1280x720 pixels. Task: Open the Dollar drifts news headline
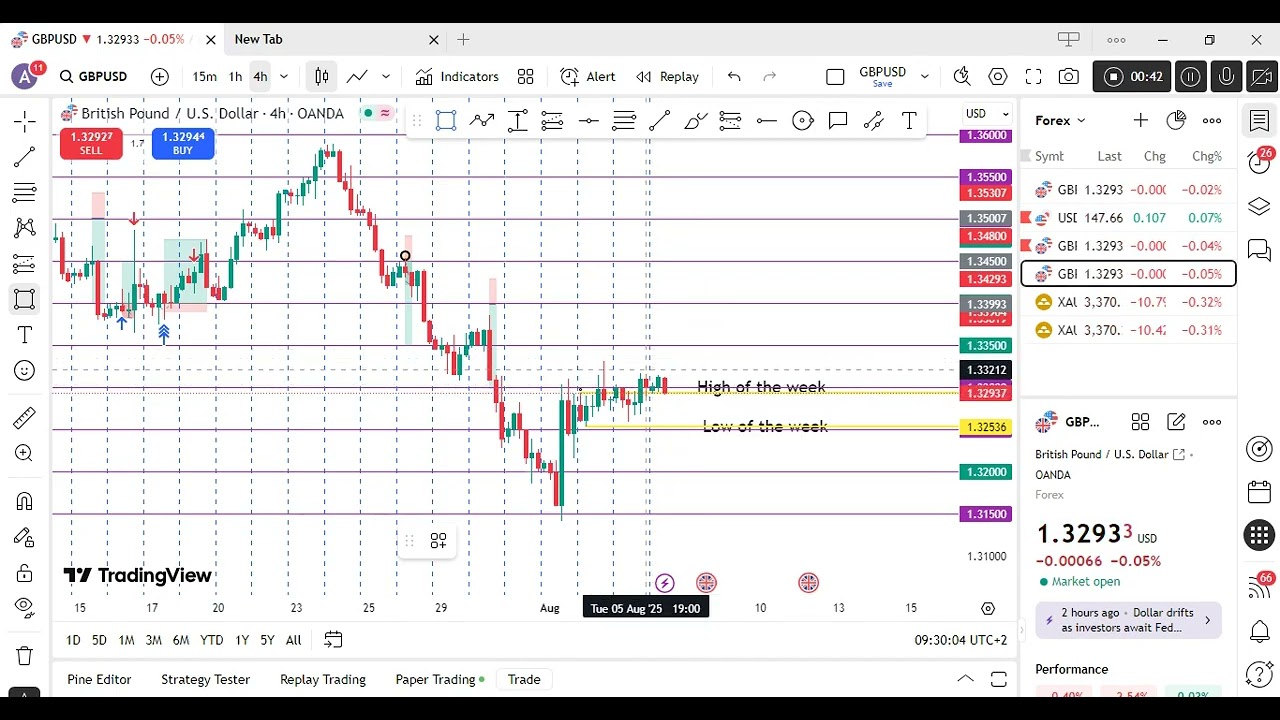(1128, 620)
